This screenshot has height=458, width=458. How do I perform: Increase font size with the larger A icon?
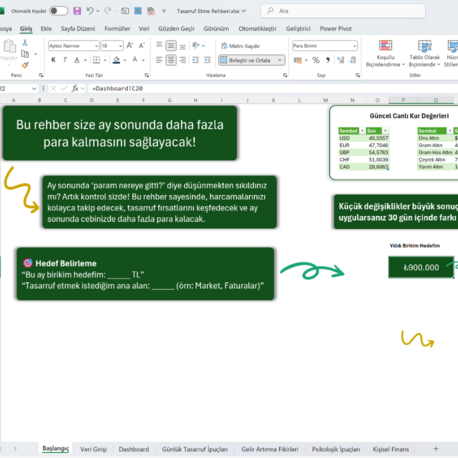[x=130, y=46]
